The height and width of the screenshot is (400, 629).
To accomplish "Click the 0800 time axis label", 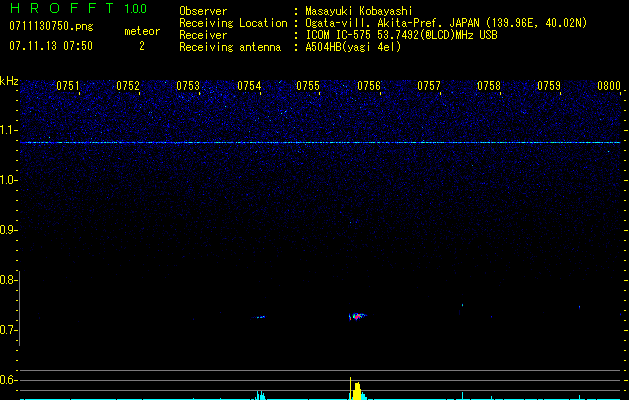I will tap(609, 86).
